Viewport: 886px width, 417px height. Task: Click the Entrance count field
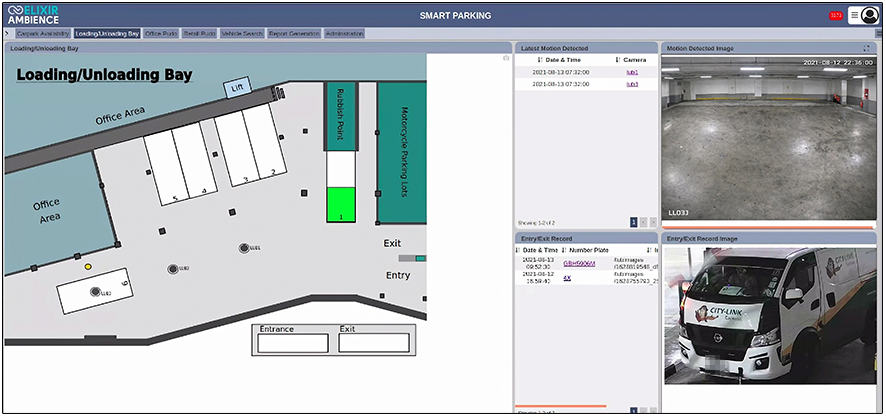click(x=293, y=343)
